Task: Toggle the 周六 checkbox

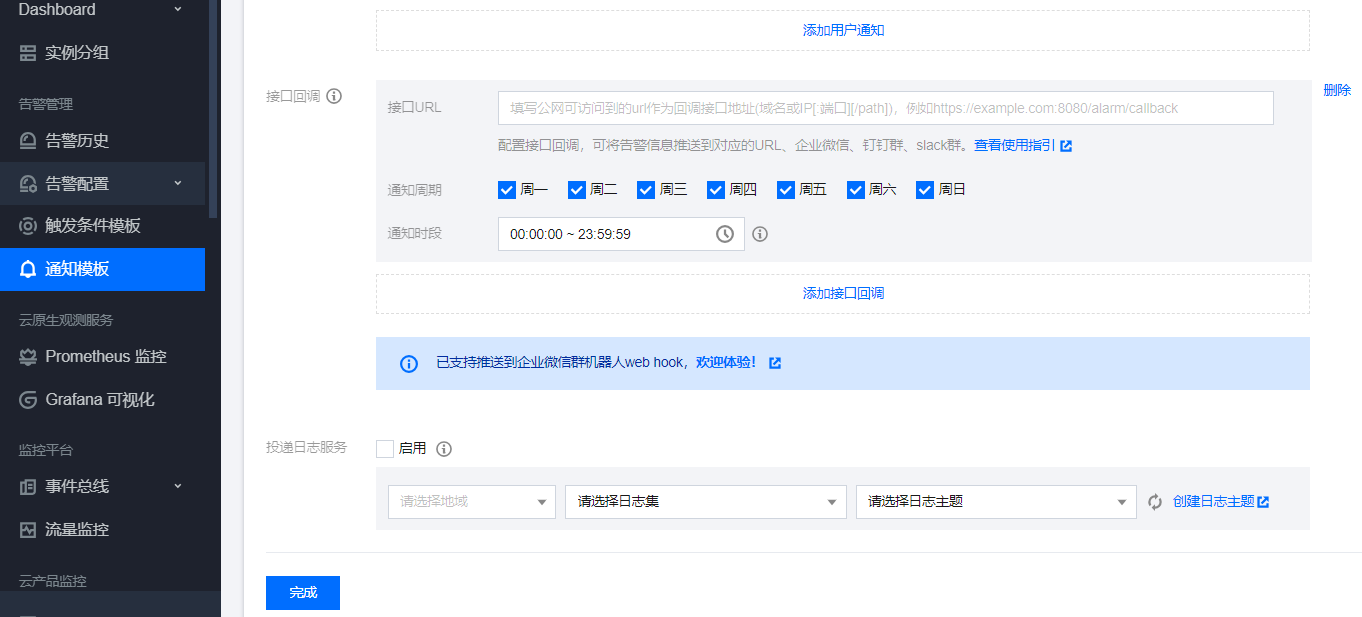Action: pyautogui.click(x=856, y=190)
